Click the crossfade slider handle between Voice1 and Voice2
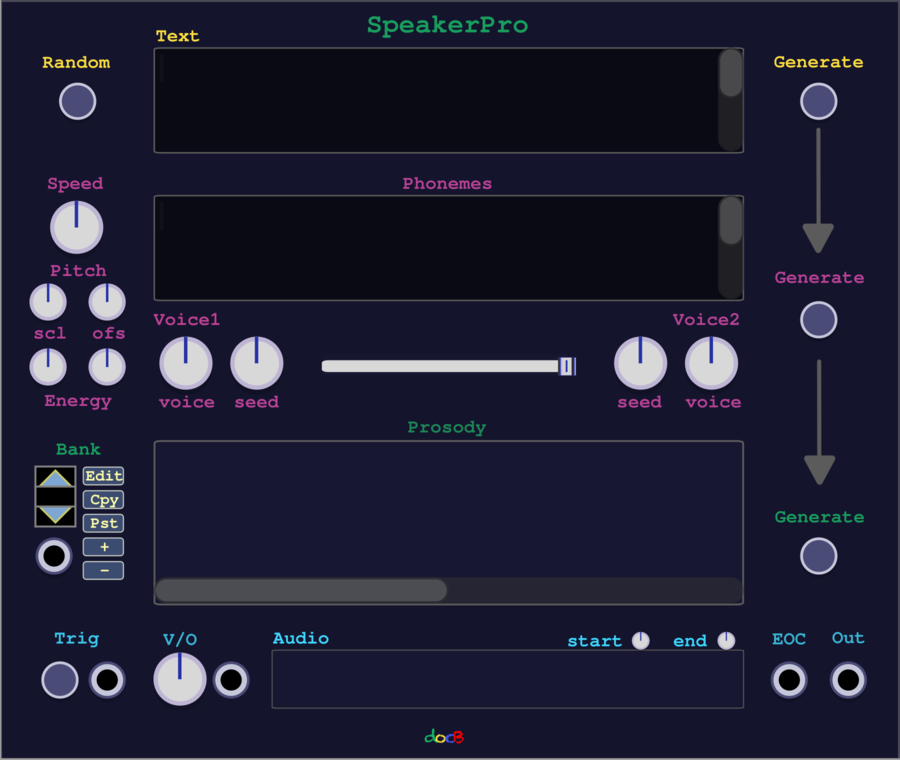 point(568,366)
